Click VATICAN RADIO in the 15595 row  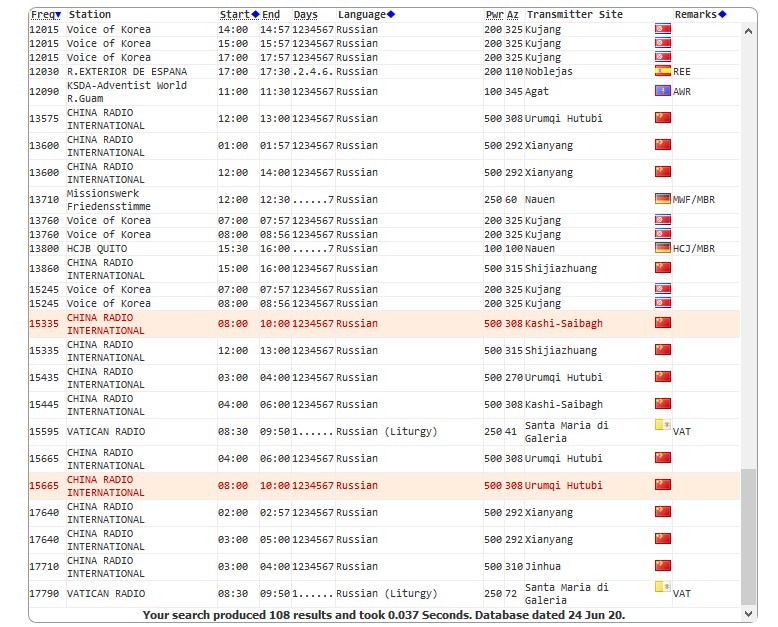tap(106, 432)
